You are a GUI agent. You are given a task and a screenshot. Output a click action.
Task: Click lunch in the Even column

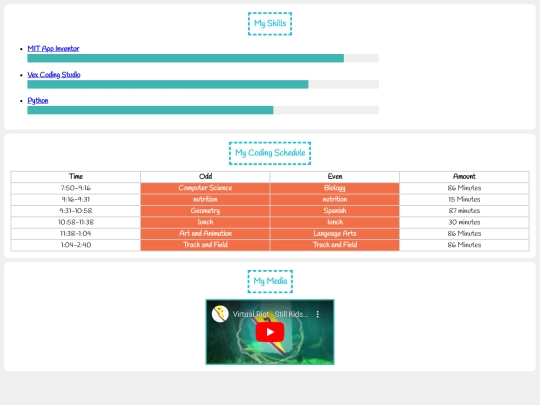coord(335,222)
